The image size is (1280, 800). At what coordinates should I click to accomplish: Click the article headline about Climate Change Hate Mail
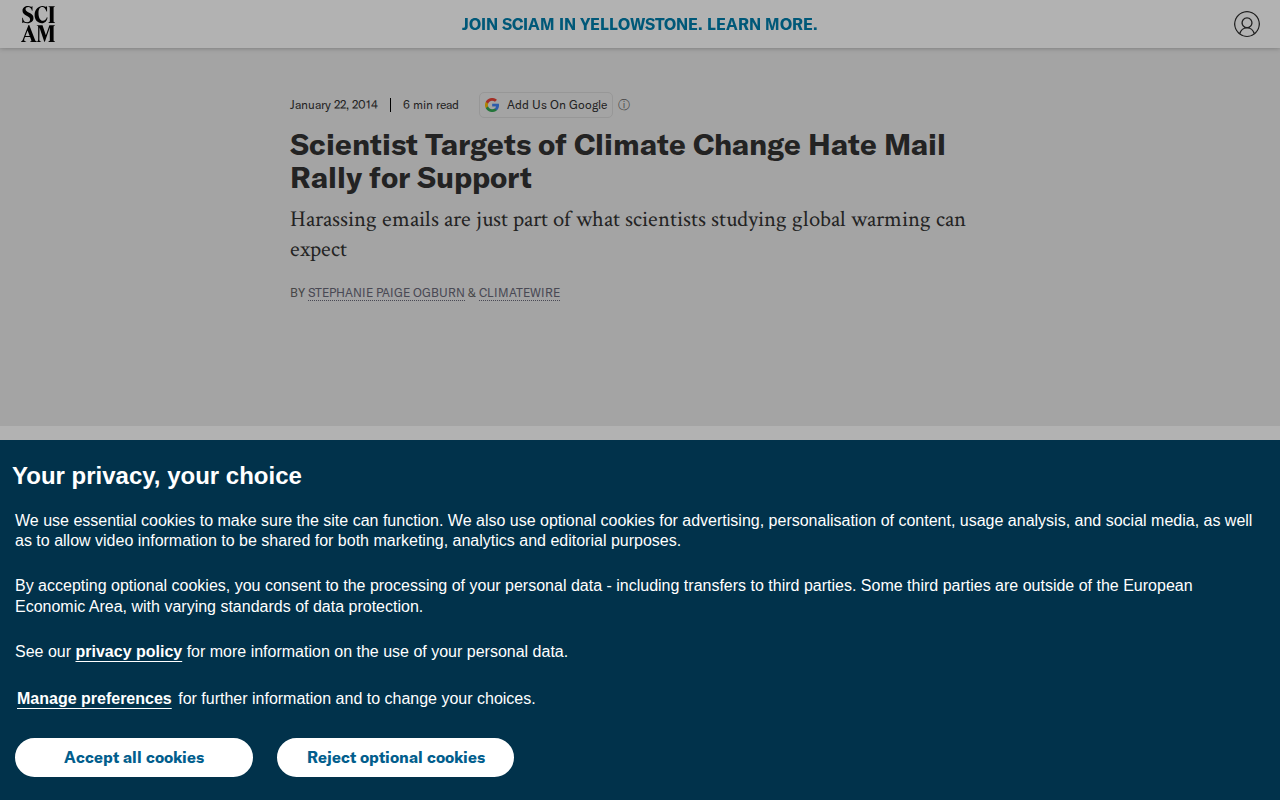click(617, 161)
